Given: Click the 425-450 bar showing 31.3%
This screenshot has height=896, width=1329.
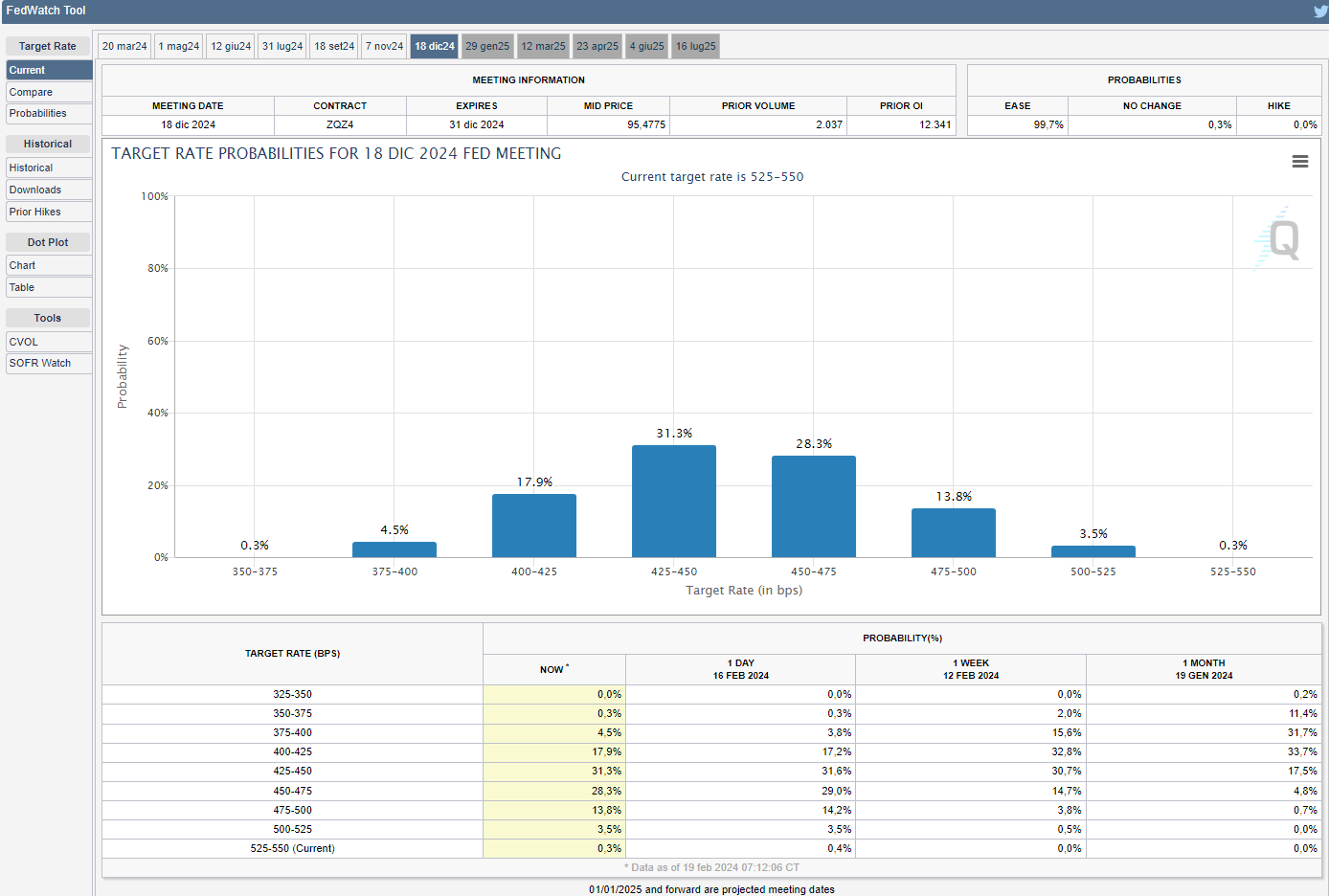Looking at the screenshot, I should (x=673, y=502).
